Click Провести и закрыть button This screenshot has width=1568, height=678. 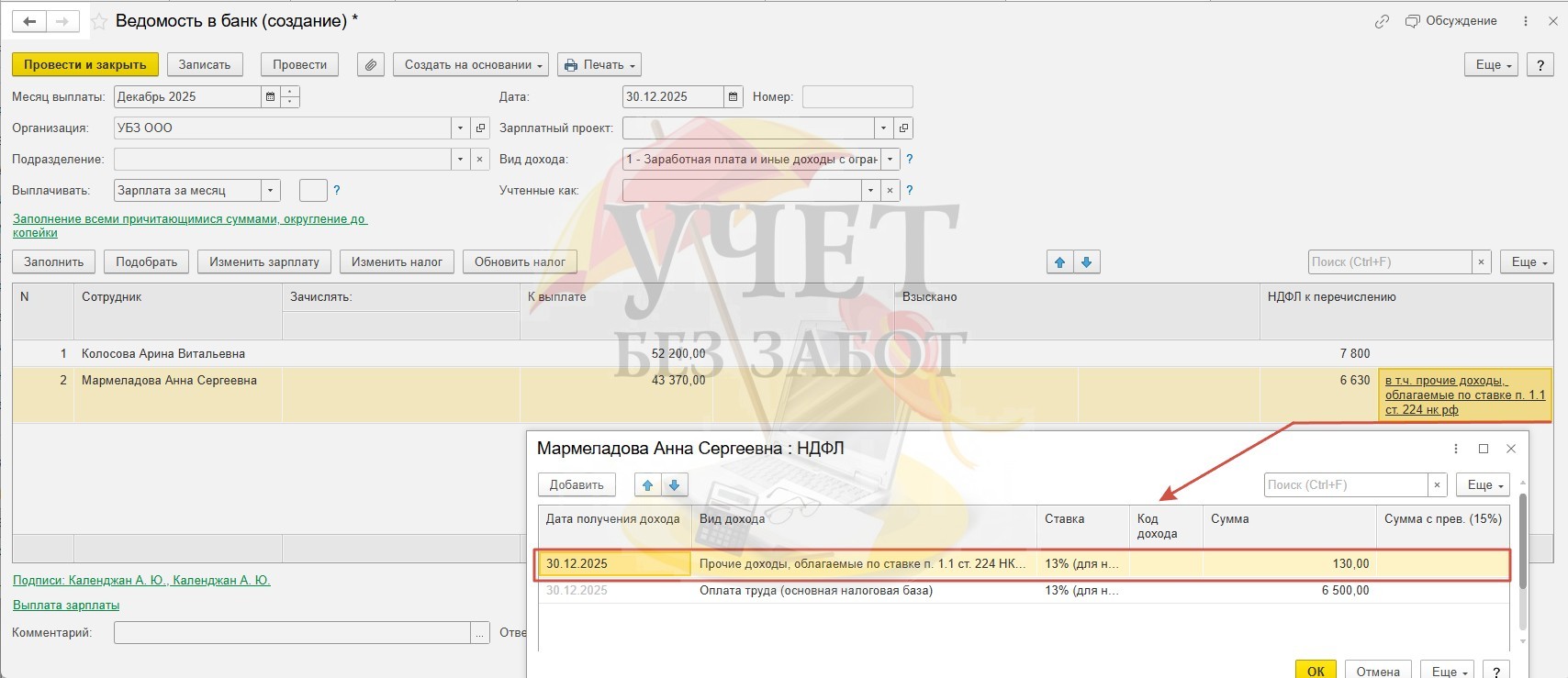(85, 65)
